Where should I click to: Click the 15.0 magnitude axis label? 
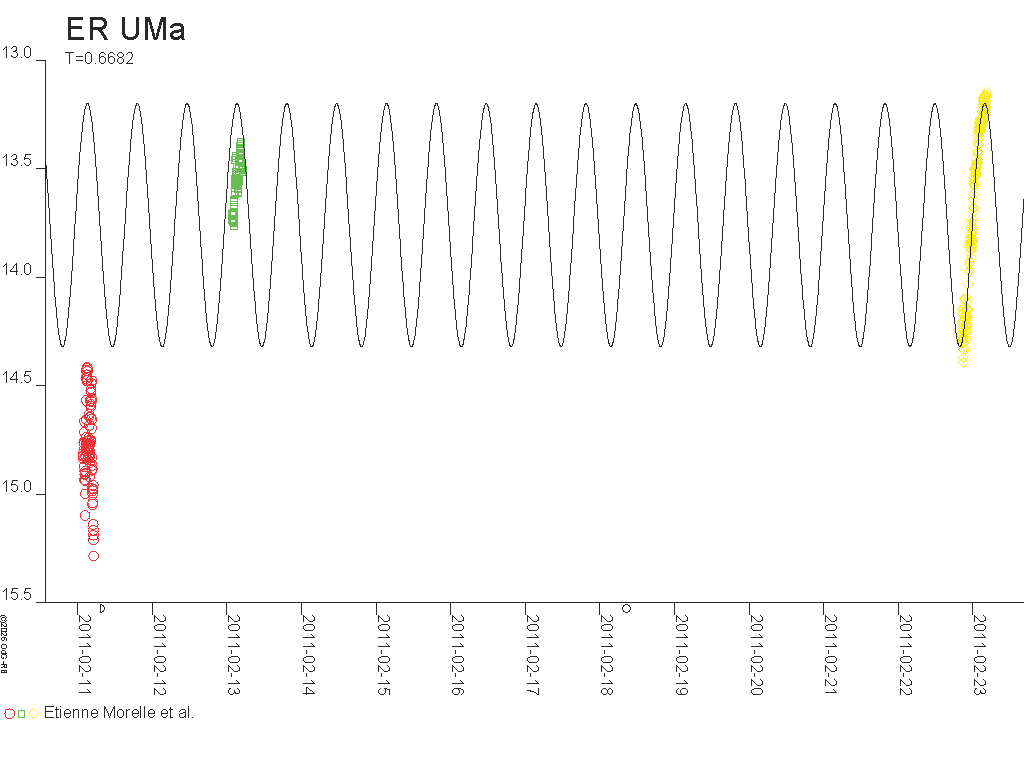point(16,487)
